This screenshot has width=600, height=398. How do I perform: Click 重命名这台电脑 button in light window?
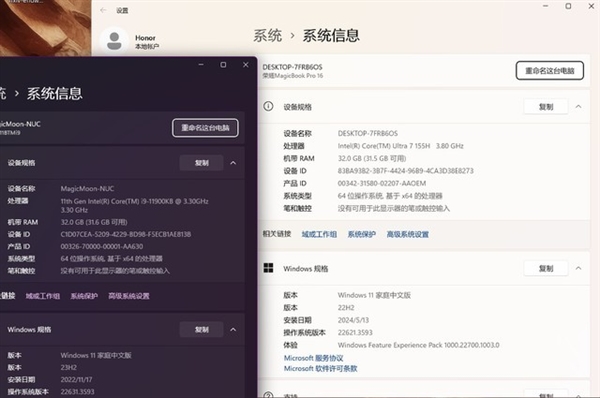pos(549,70)
